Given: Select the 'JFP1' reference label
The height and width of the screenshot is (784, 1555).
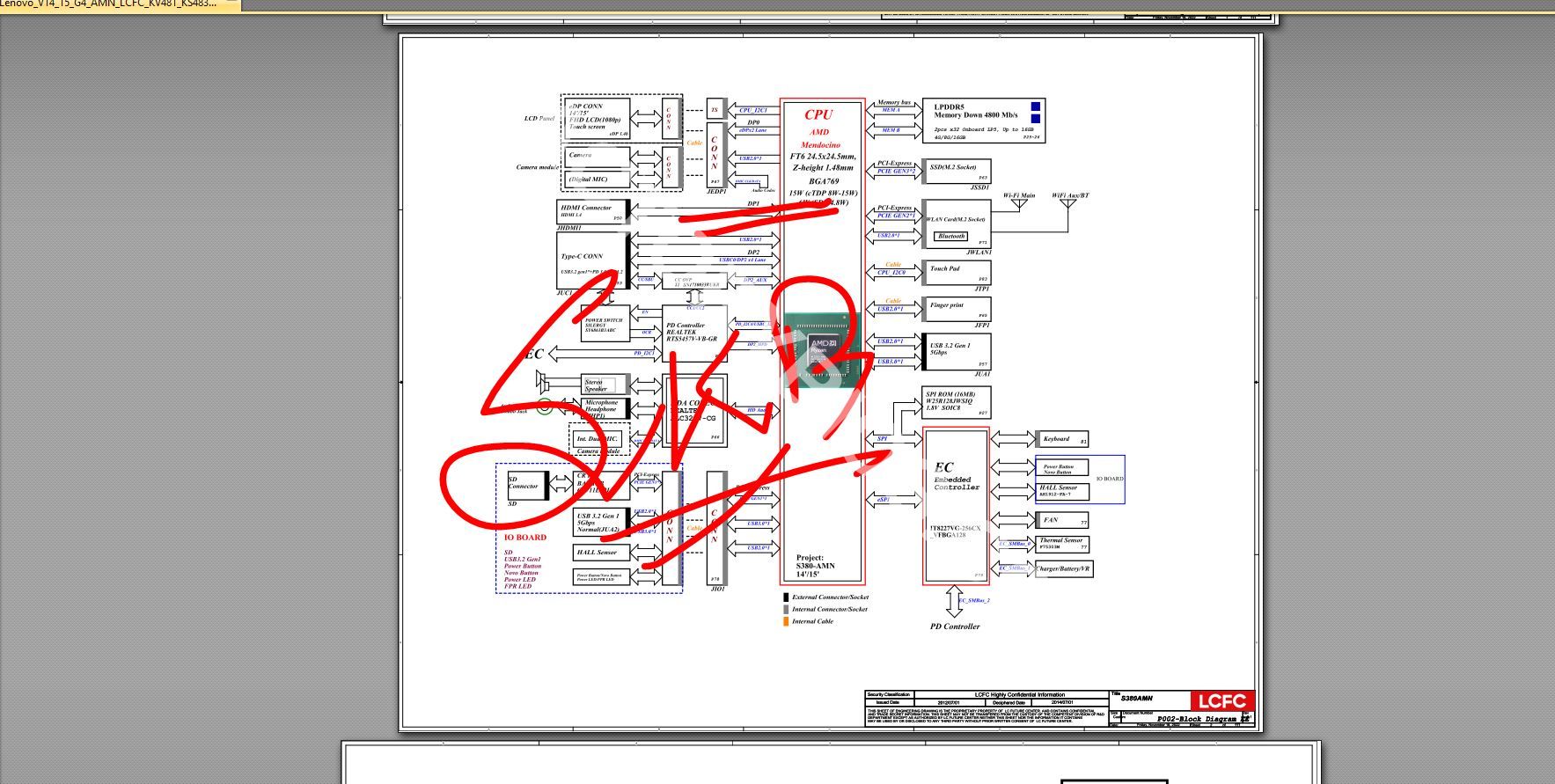Looking at the screenshot, I should tap(982, 325).
